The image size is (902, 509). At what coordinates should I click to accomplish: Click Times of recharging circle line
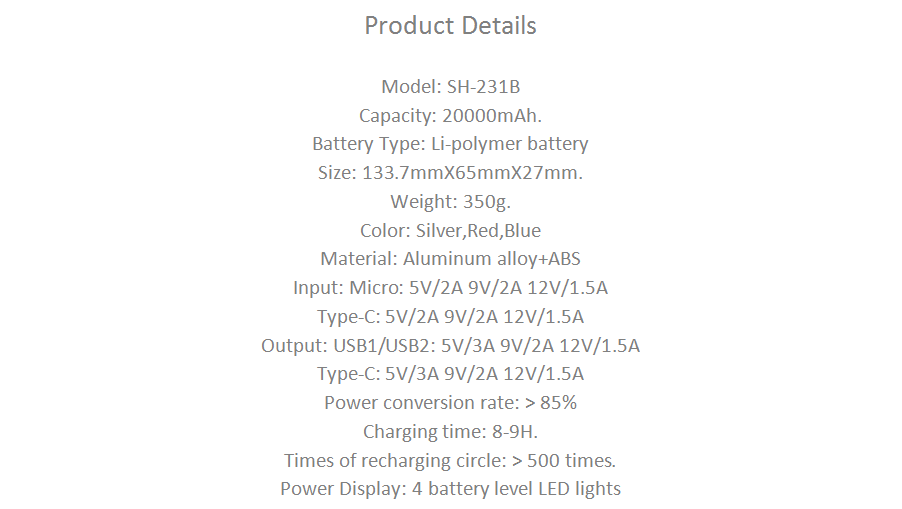point(450,461)
